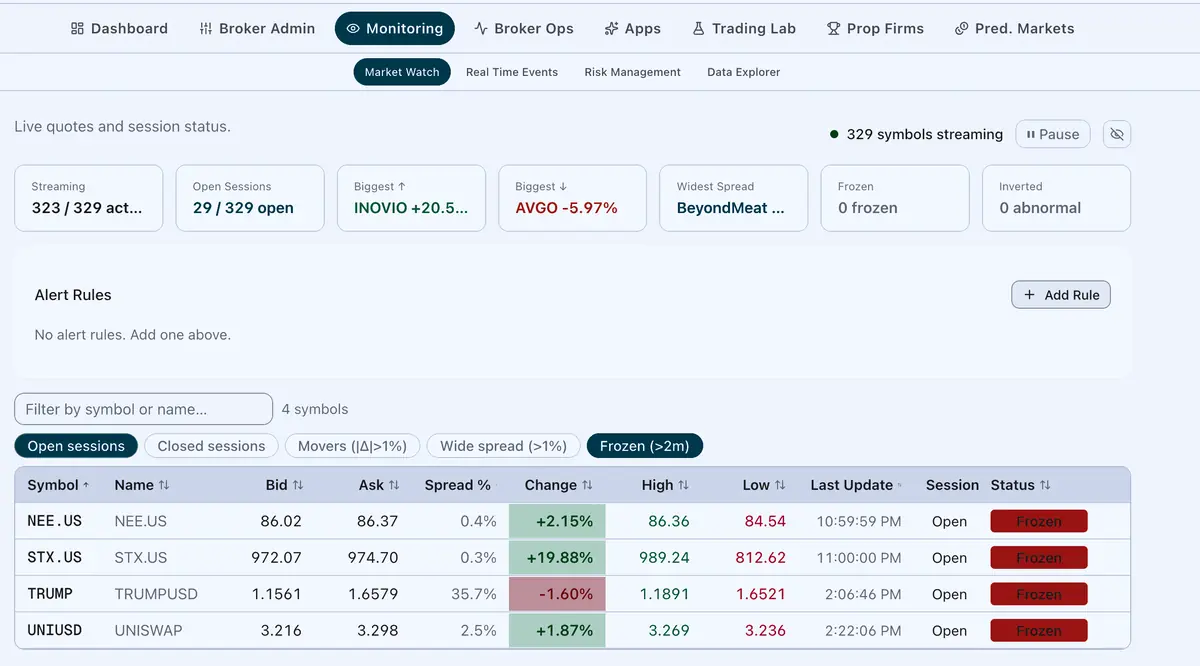Select the NEE.US symbol row
The width and height of the screenshot is (1200, 666).
coord(572,521)
